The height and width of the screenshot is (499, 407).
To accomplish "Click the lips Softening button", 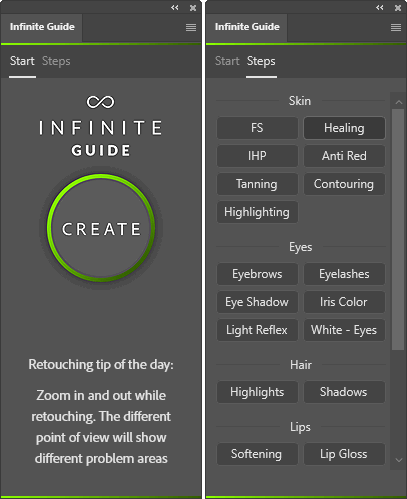I will pyautogui.click(x=257, y=454).
